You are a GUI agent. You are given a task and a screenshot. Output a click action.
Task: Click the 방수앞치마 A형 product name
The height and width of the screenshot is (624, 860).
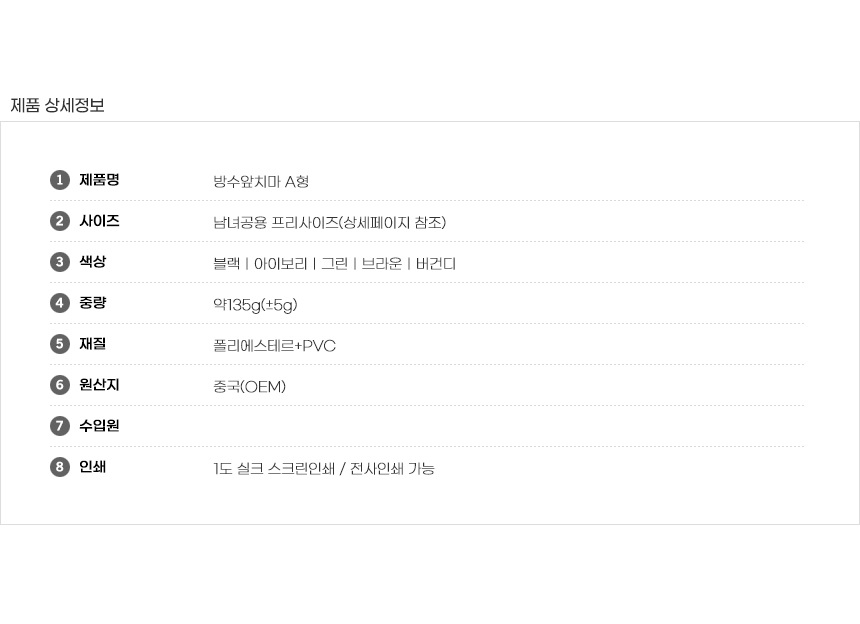[x=261, y=182]
